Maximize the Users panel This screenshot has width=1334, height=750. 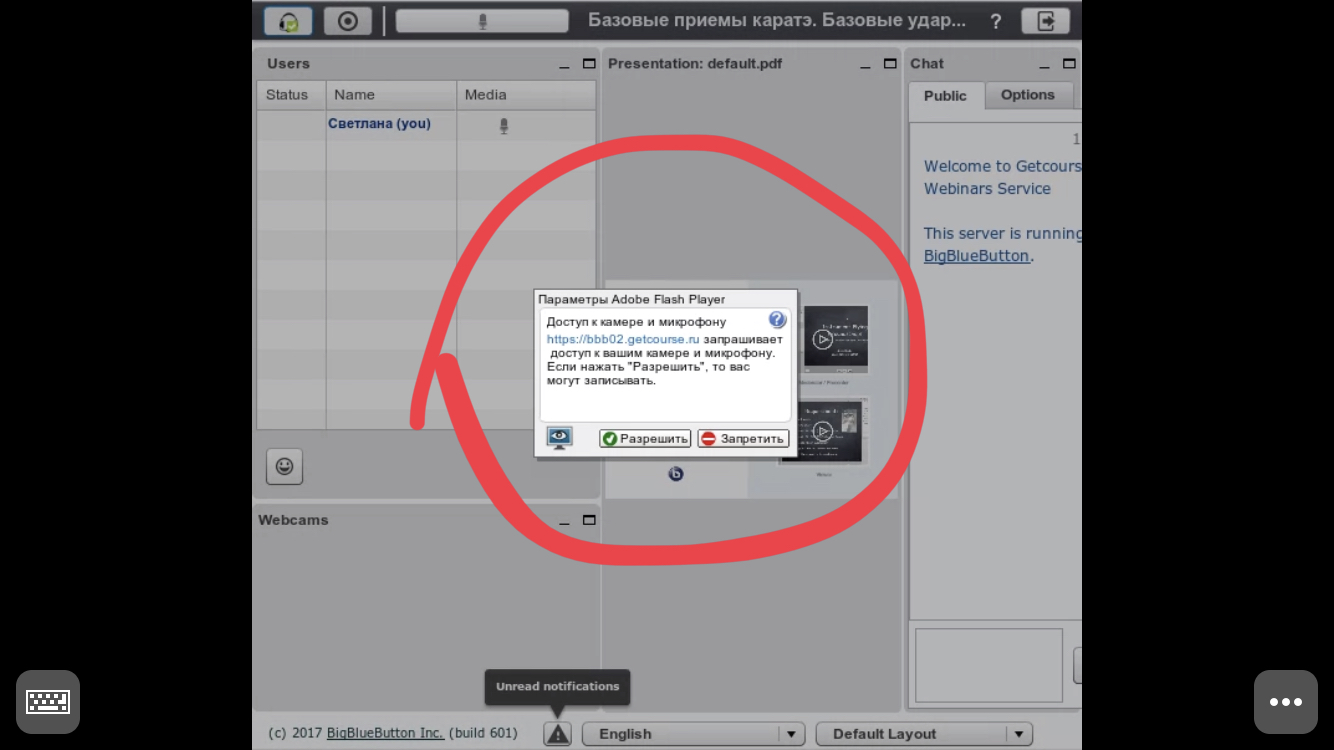tap(589, 63)
